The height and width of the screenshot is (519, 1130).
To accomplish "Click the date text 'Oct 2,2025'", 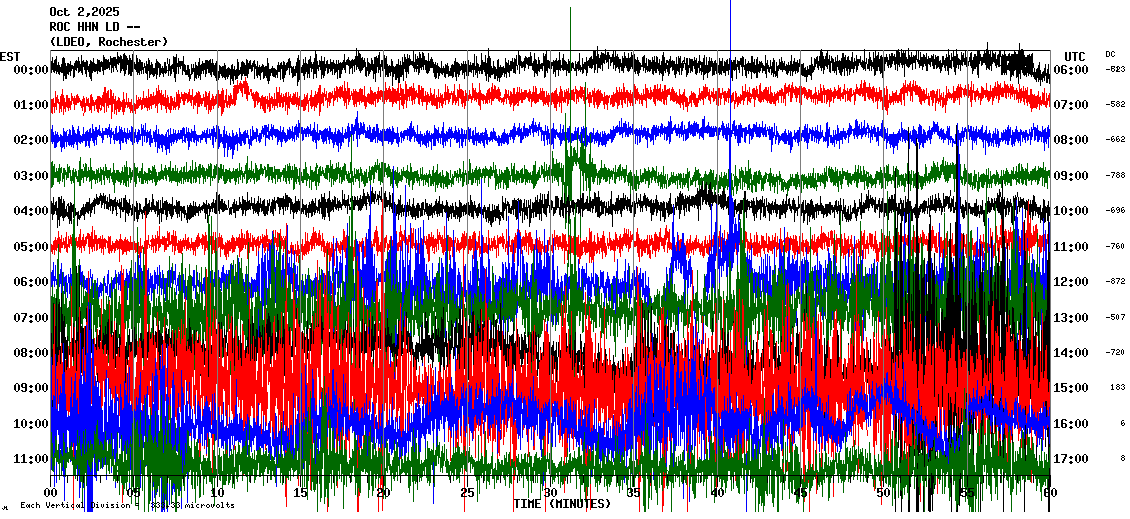I will pyautogui.click(x=84, y=12).
